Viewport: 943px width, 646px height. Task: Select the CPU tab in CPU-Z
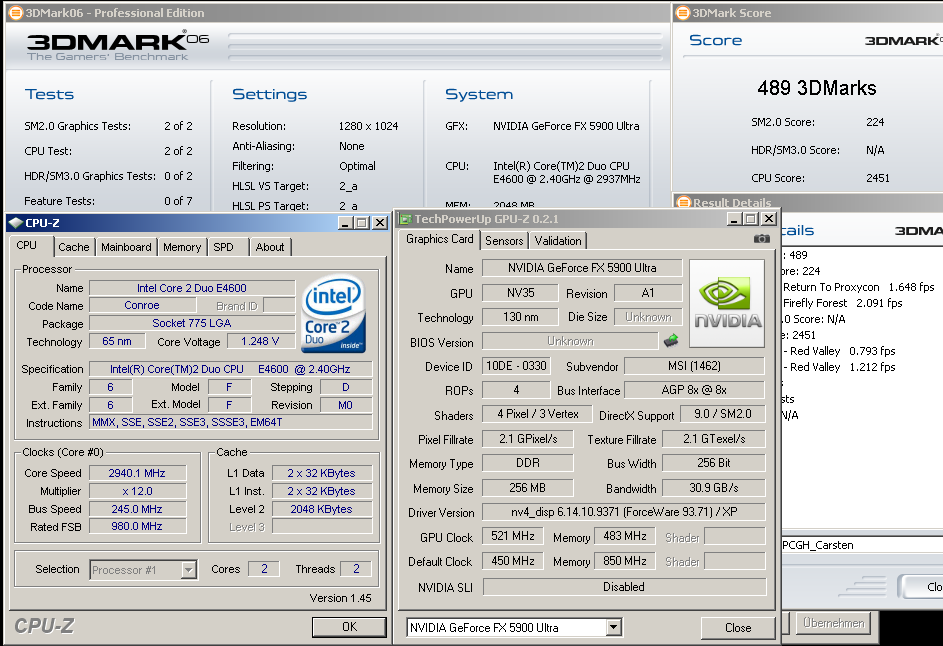coord(26,245)
